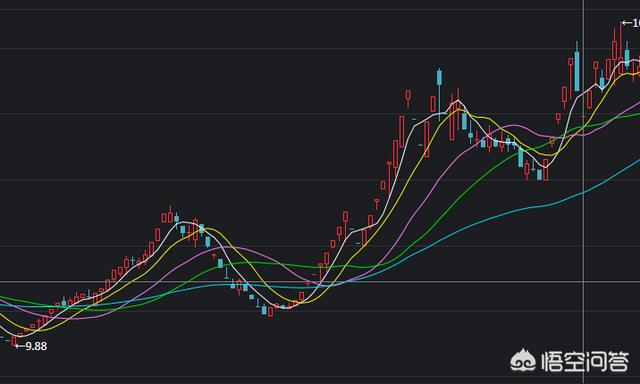Click the 悟空问答 watermark text

point(585,362)
